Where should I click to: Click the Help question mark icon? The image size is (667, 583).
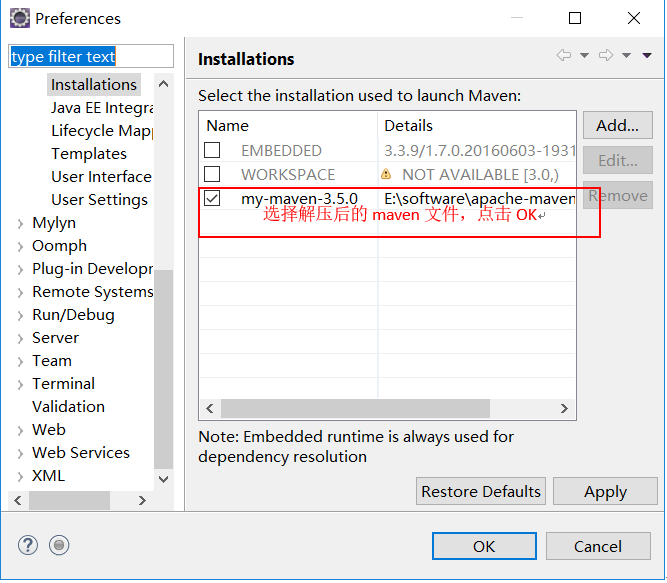[x=28, y=546]
